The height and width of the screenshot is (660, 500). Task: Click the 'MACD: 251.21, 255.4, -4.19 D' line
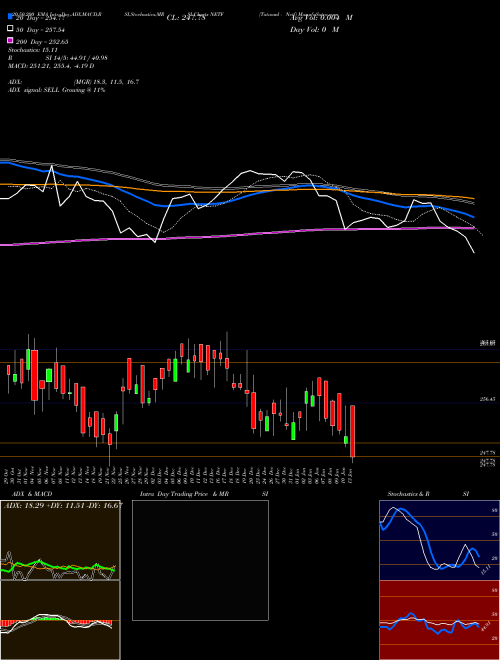tap(51, 66)
